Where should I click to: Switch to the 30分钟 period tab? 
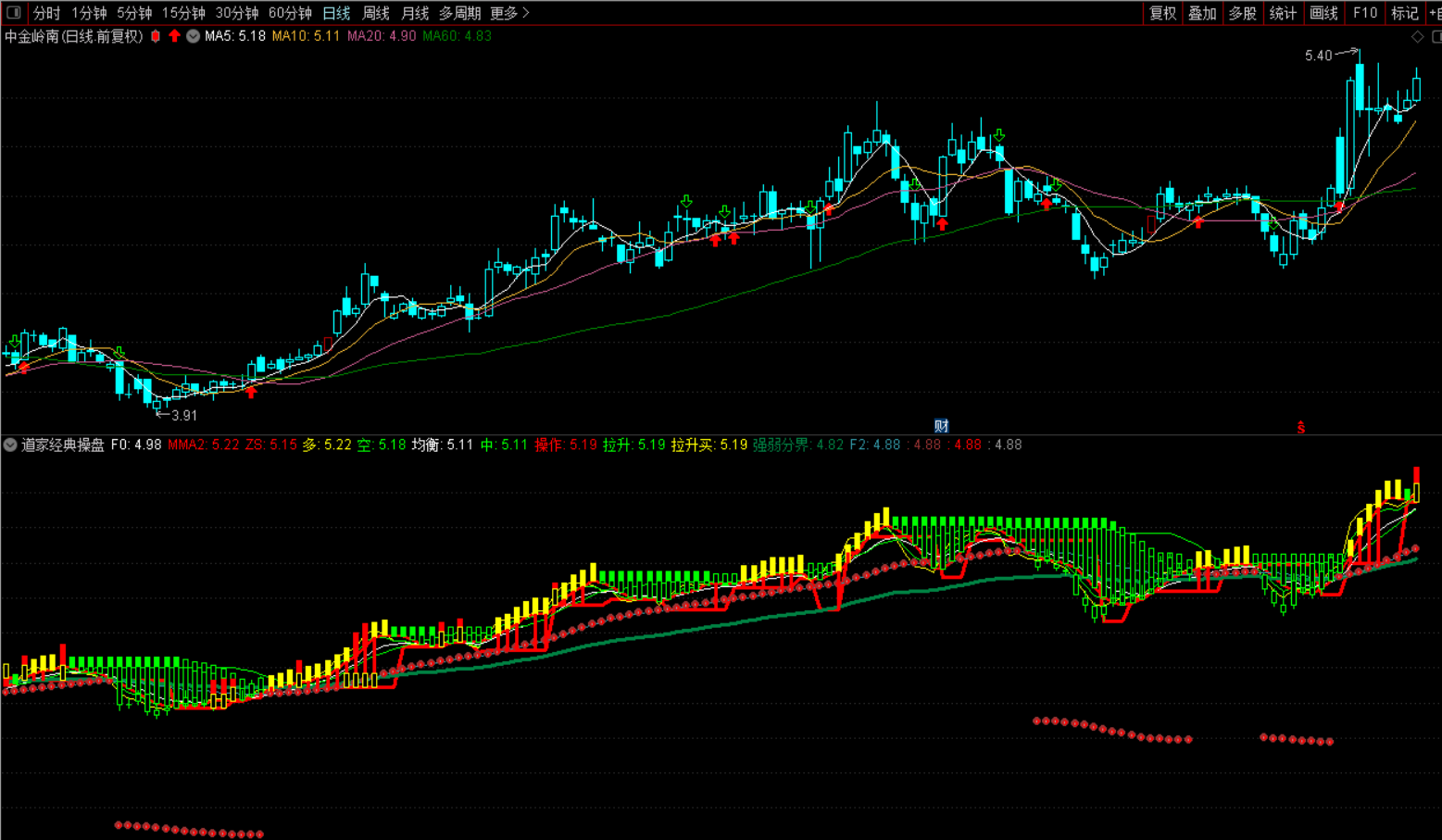pos(237,13)
